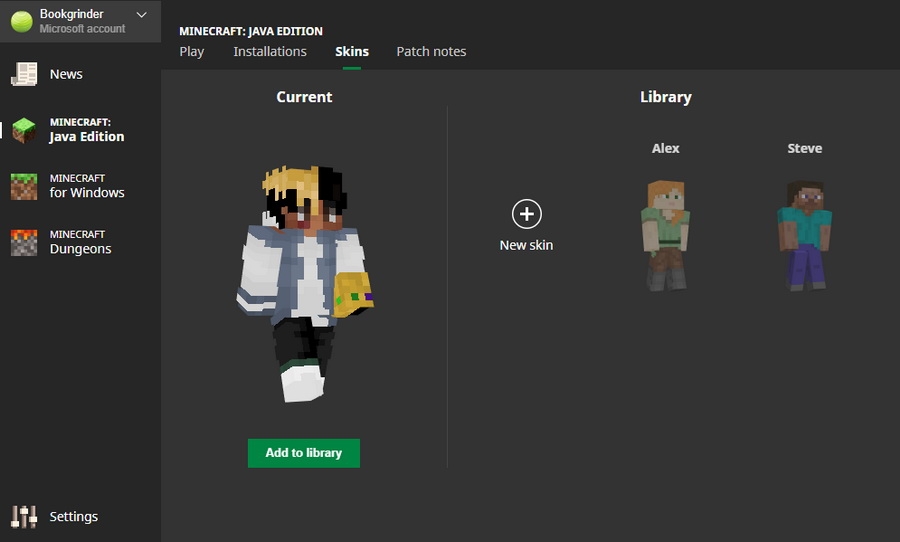
Task: Click the green account avatar icon
Action: tap(22, 21)
